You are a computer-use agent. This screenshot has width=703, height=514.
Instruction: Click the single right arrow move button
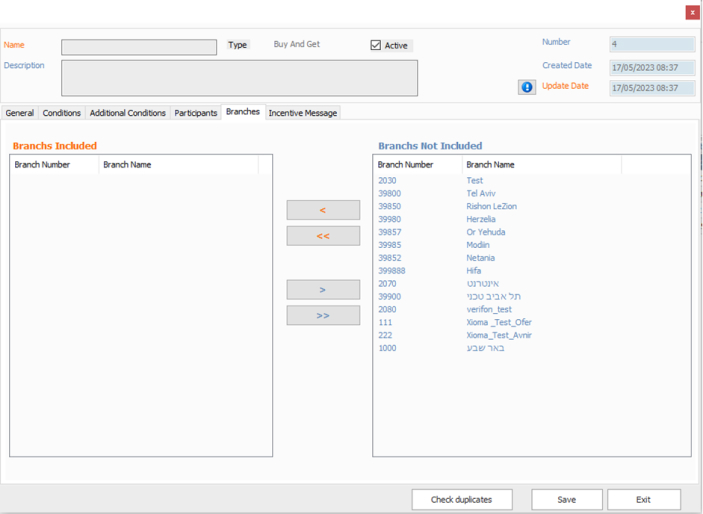point(323,290)
